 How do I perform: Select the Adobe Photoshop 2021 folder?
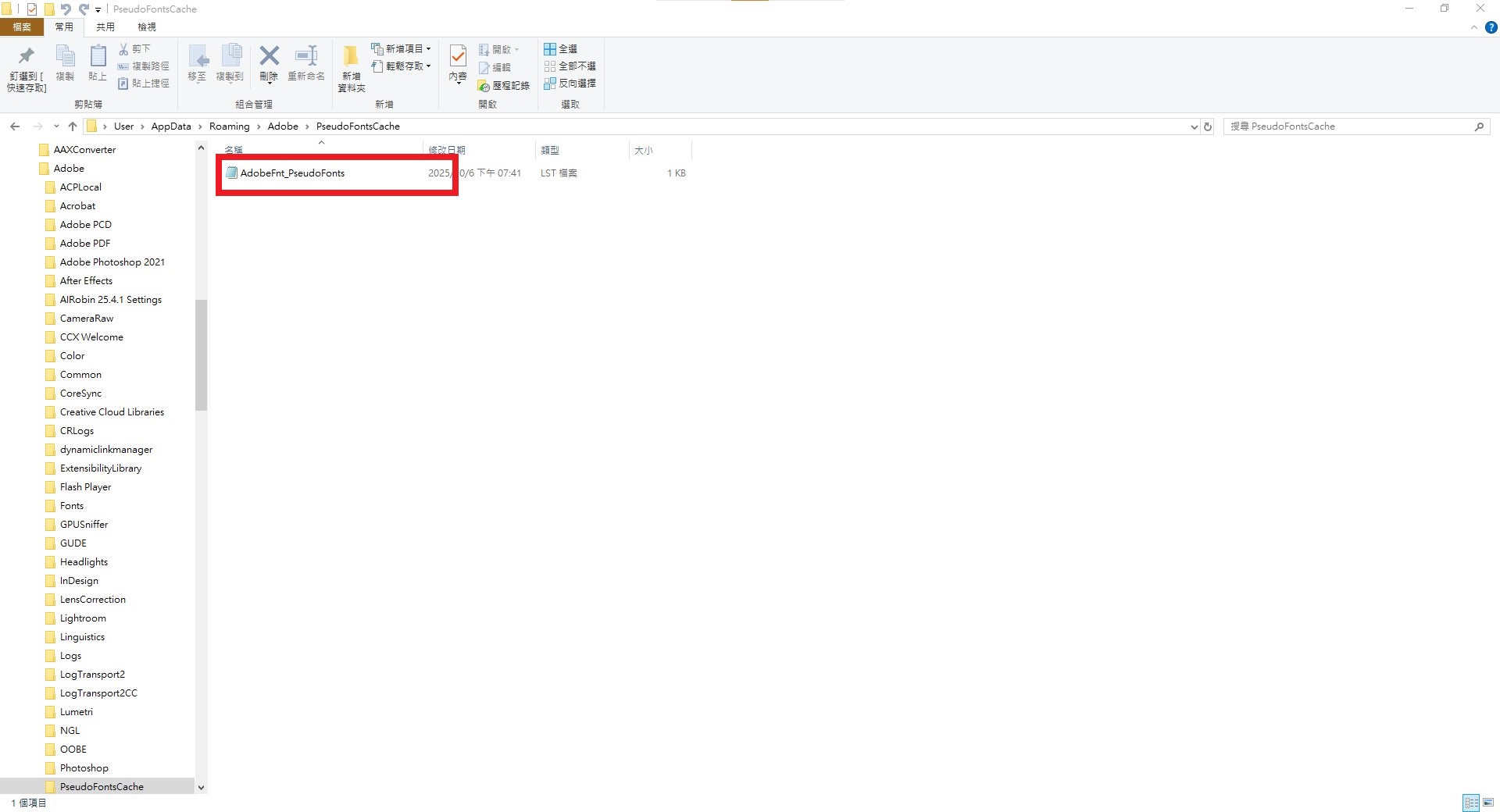click(112, 262)
